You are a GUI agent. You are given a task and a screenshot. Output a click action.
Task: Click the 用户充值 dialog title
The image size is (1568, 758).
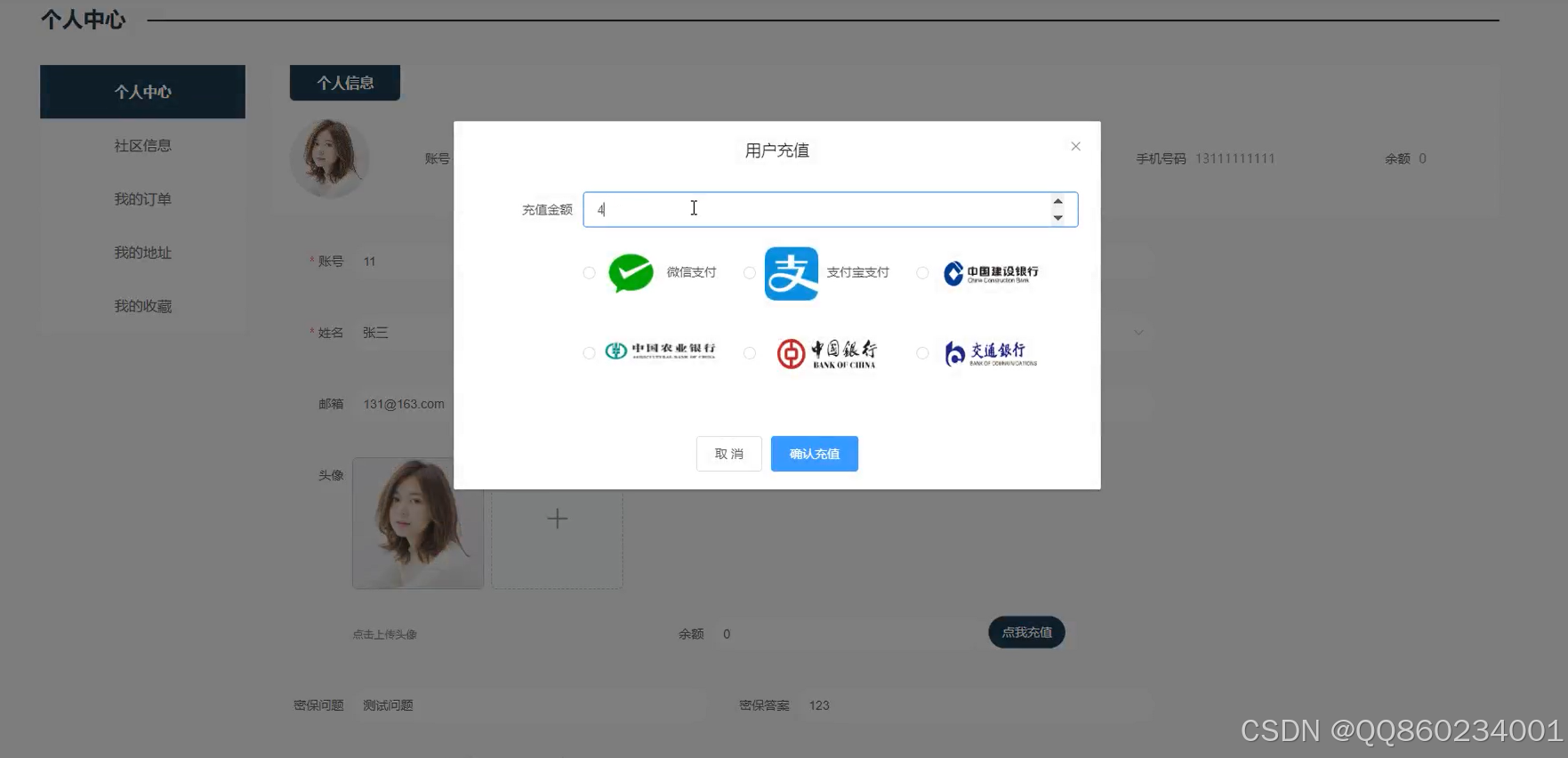pos(776,150)
